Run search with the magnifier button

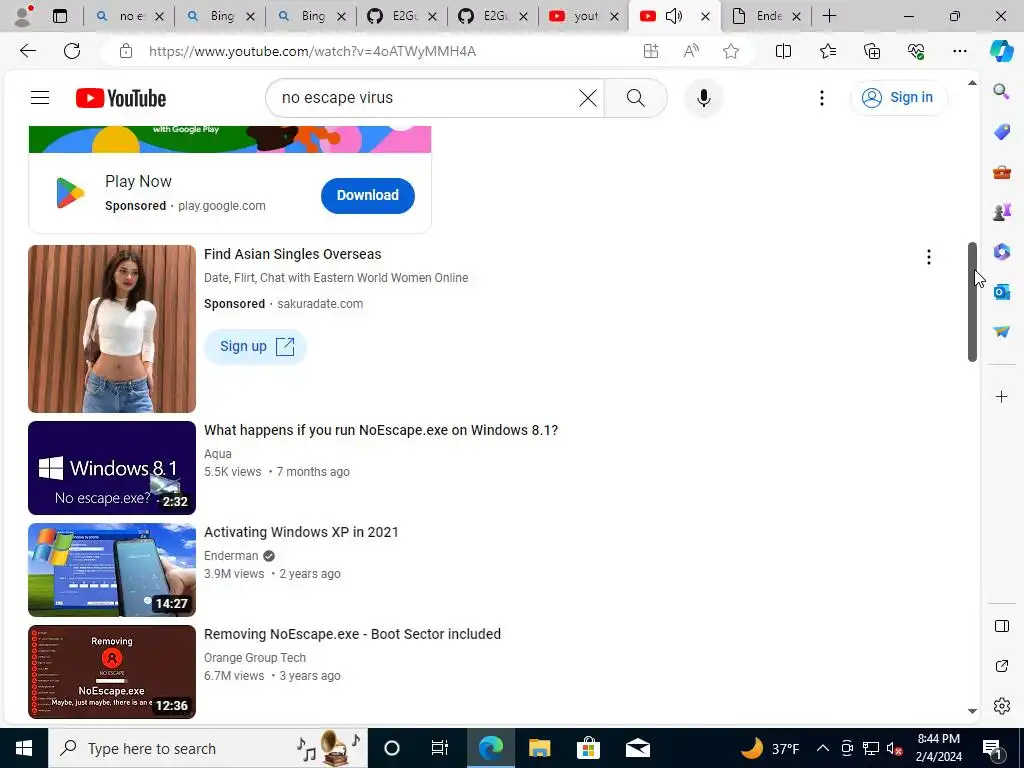coord(635,98)
